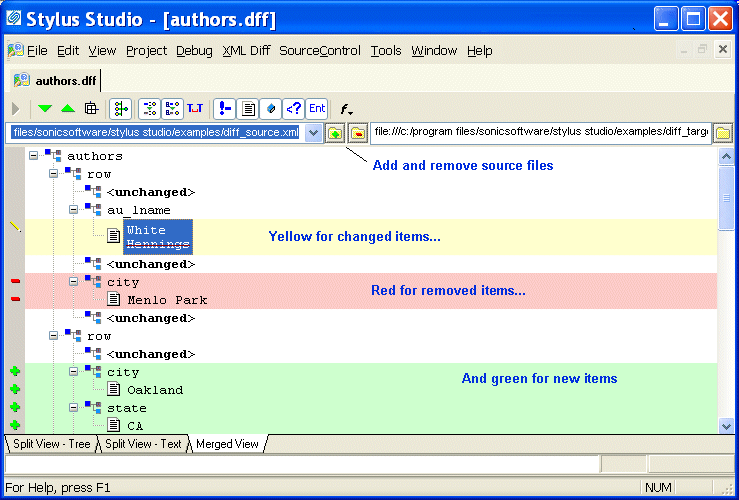Screen dimensions: 739x500
Task: Switch to Split View - Text tab
Action: pos(143,444)
